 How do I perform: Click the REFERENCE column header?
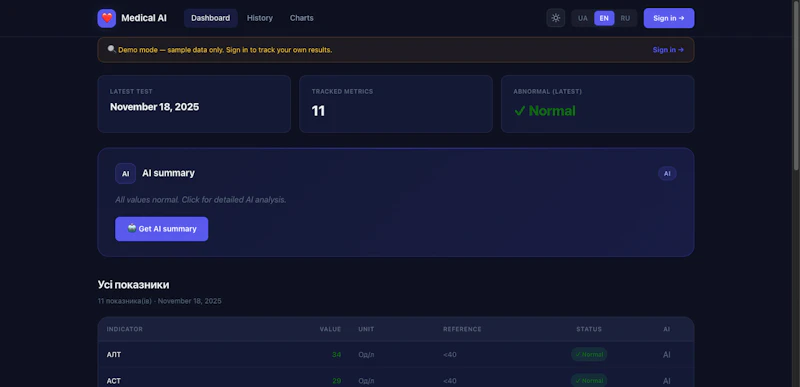(462, 329)
